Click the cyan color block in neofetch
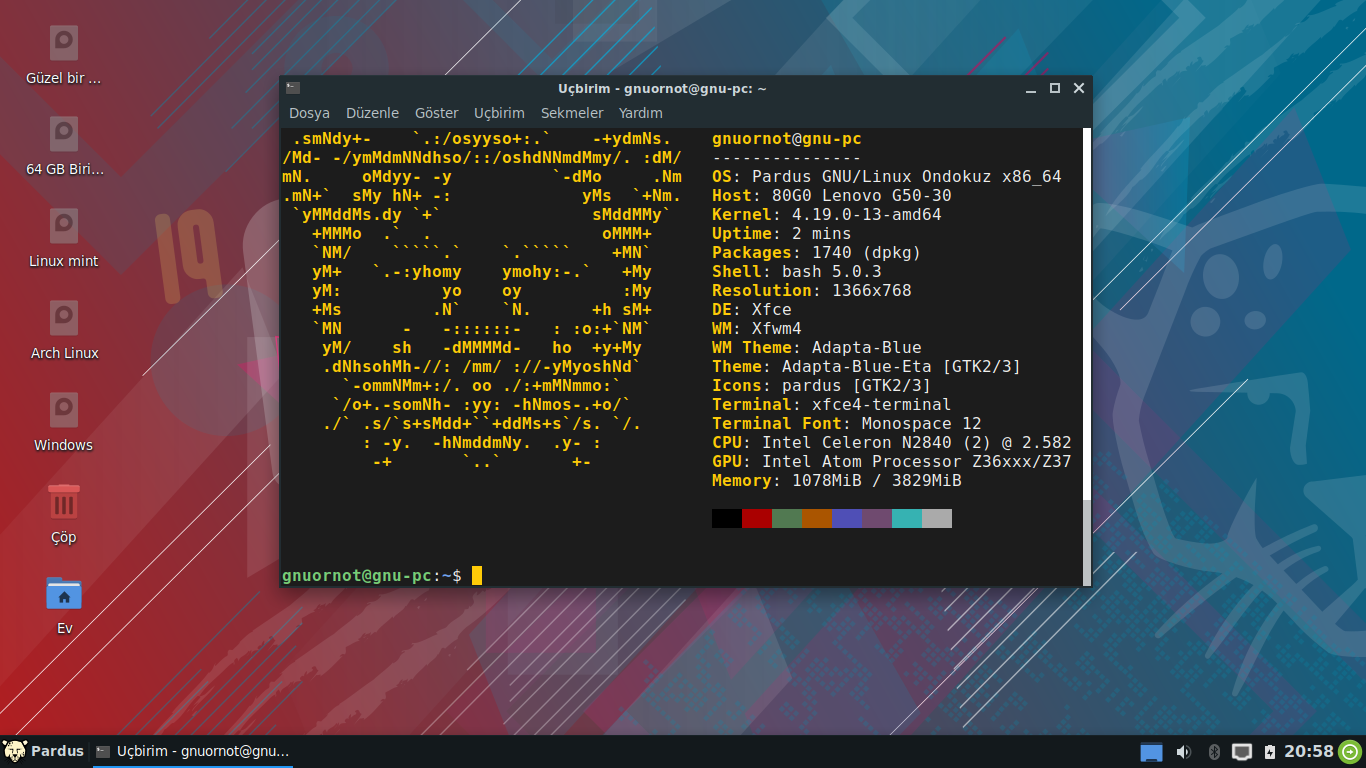This screenshot has height=768, width=1366. tap(907, 518)
